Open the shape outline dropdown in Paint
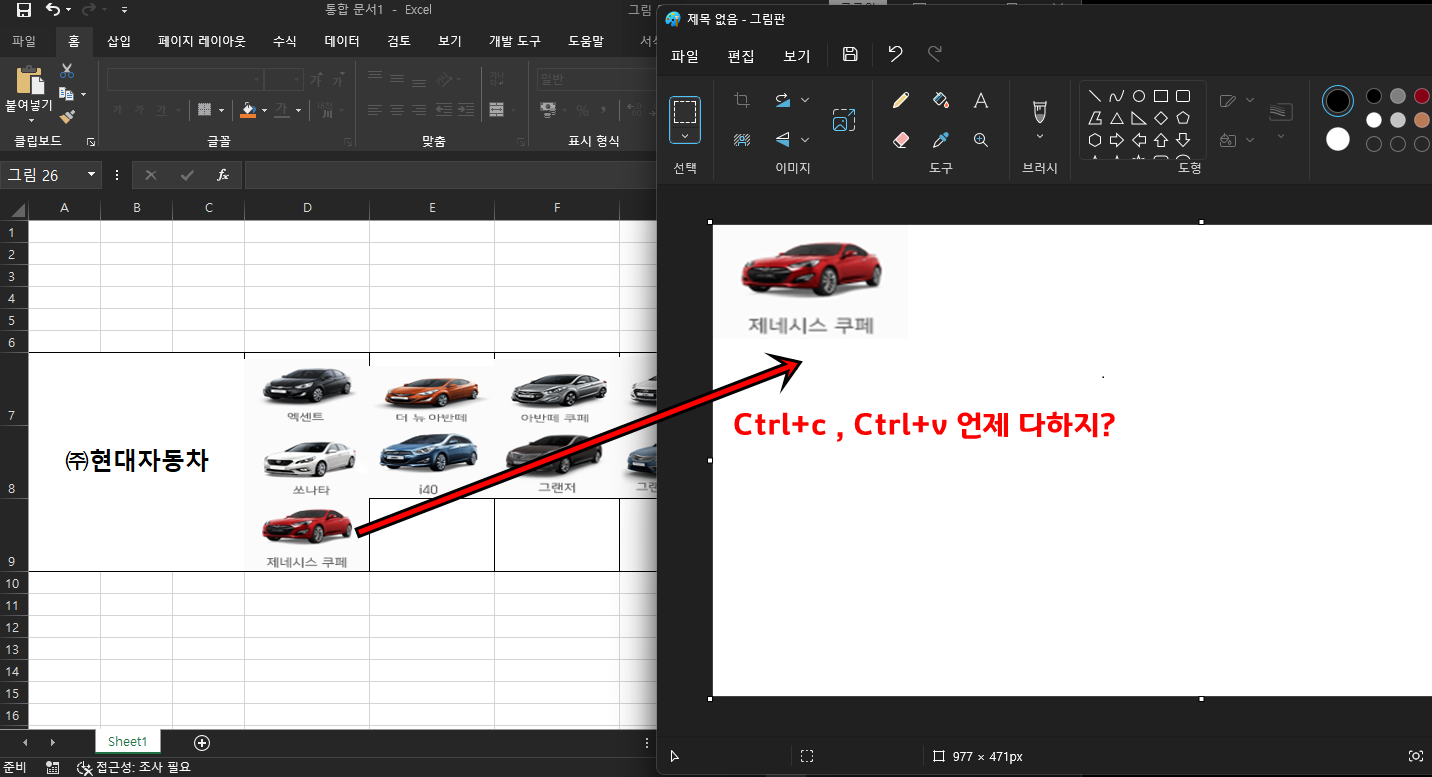Image resolution: width=1432 pixels, height=777 pixels. tap(1251, 100)
